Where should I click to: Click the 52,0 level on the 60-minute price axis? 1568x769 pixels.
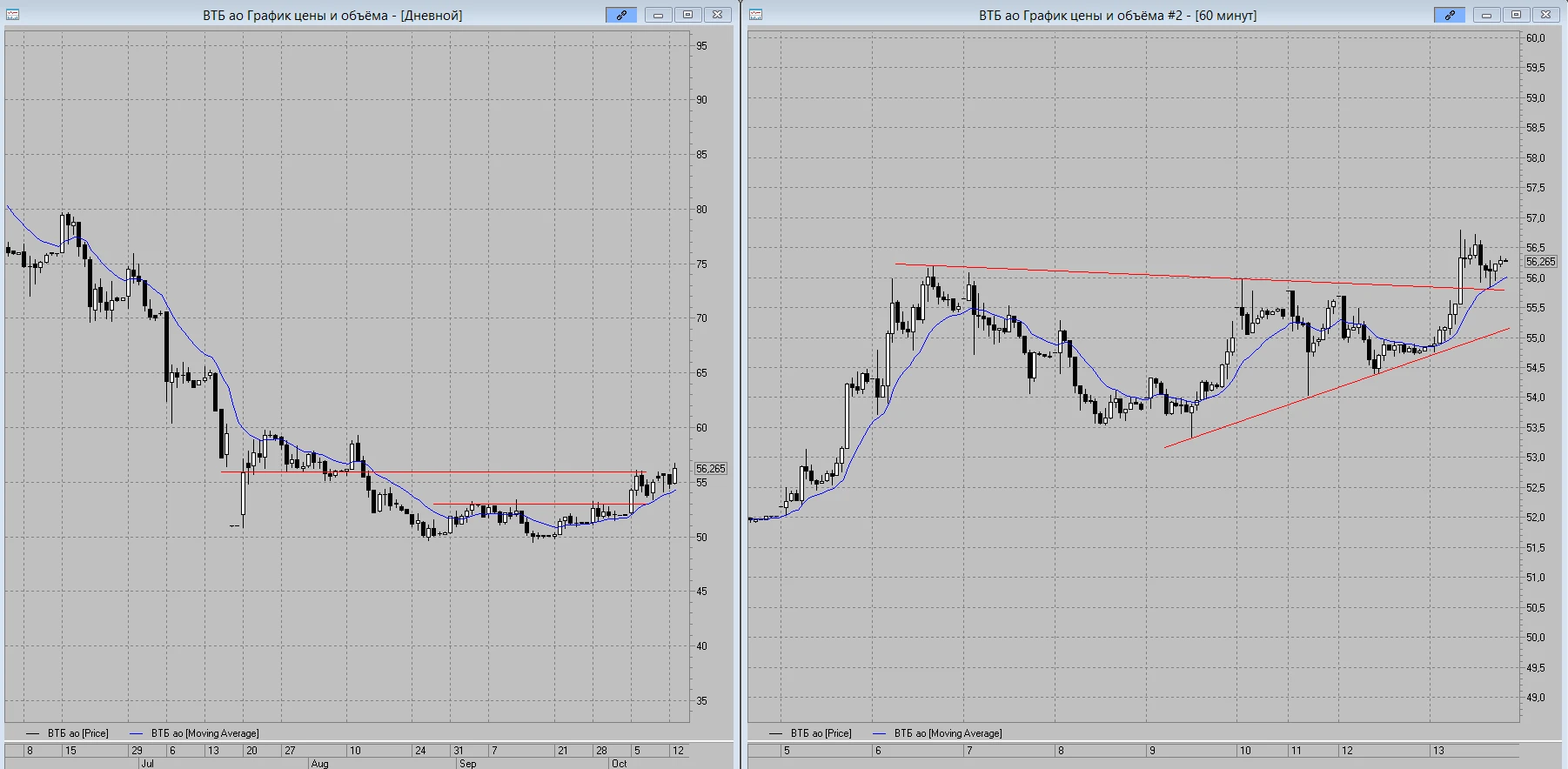coord(1536,518)
